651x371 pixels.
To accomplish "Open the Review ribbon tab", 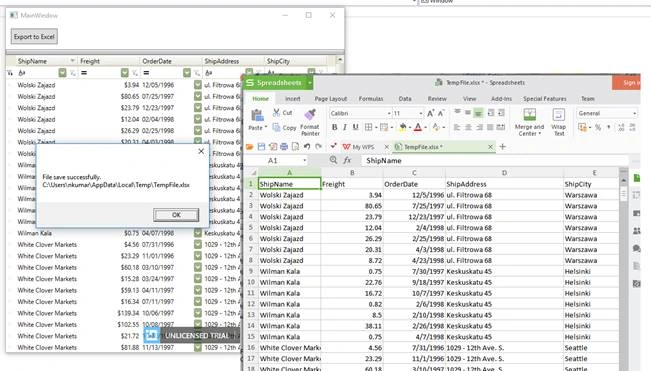I will tap(437, 99).
